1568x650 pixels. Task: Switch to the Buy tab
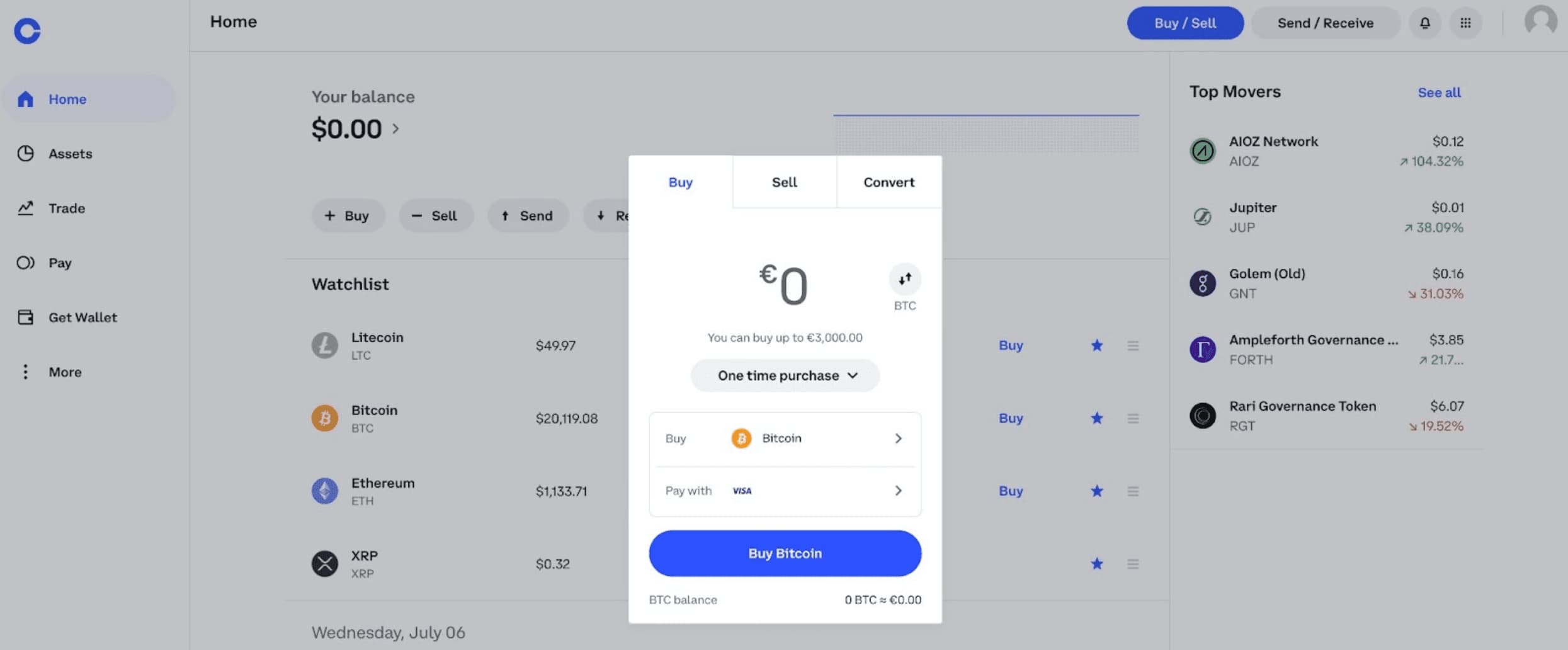click(680, 182)
